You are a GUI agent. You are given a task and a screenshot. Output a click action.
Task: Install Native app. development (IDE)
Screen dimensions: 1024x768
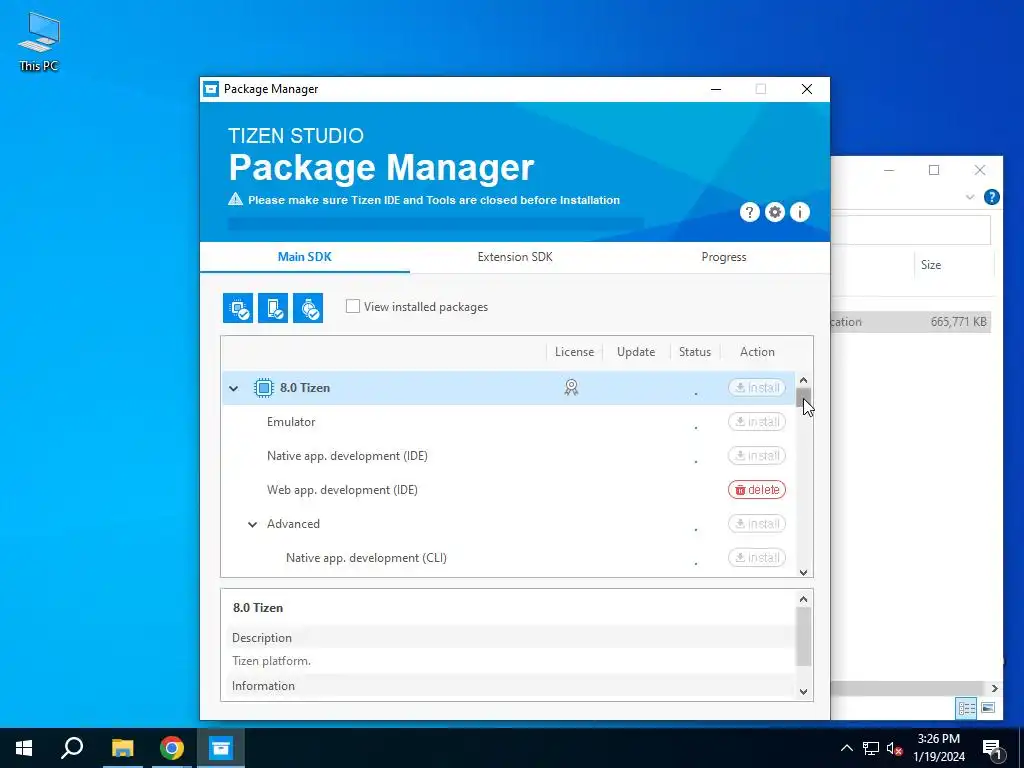click(757, 456)
